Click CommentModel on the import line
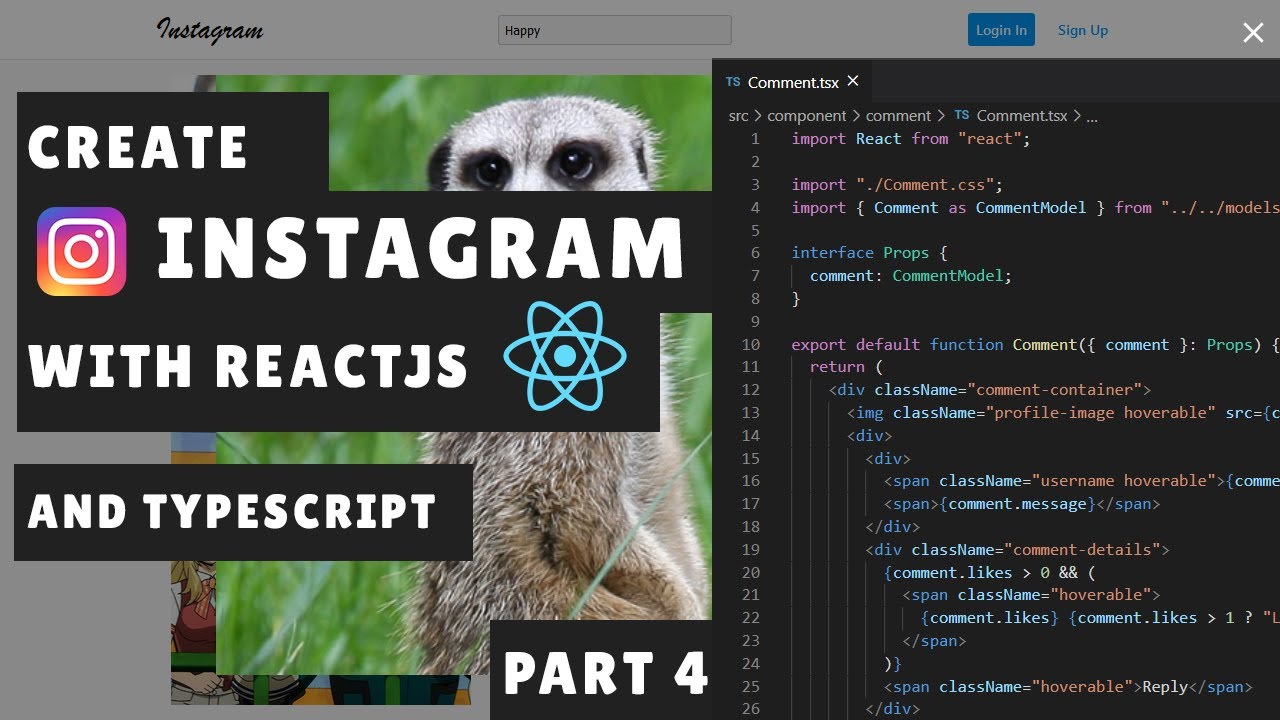This screenshot has width=1280, height=720. (x=1031, y=208)
